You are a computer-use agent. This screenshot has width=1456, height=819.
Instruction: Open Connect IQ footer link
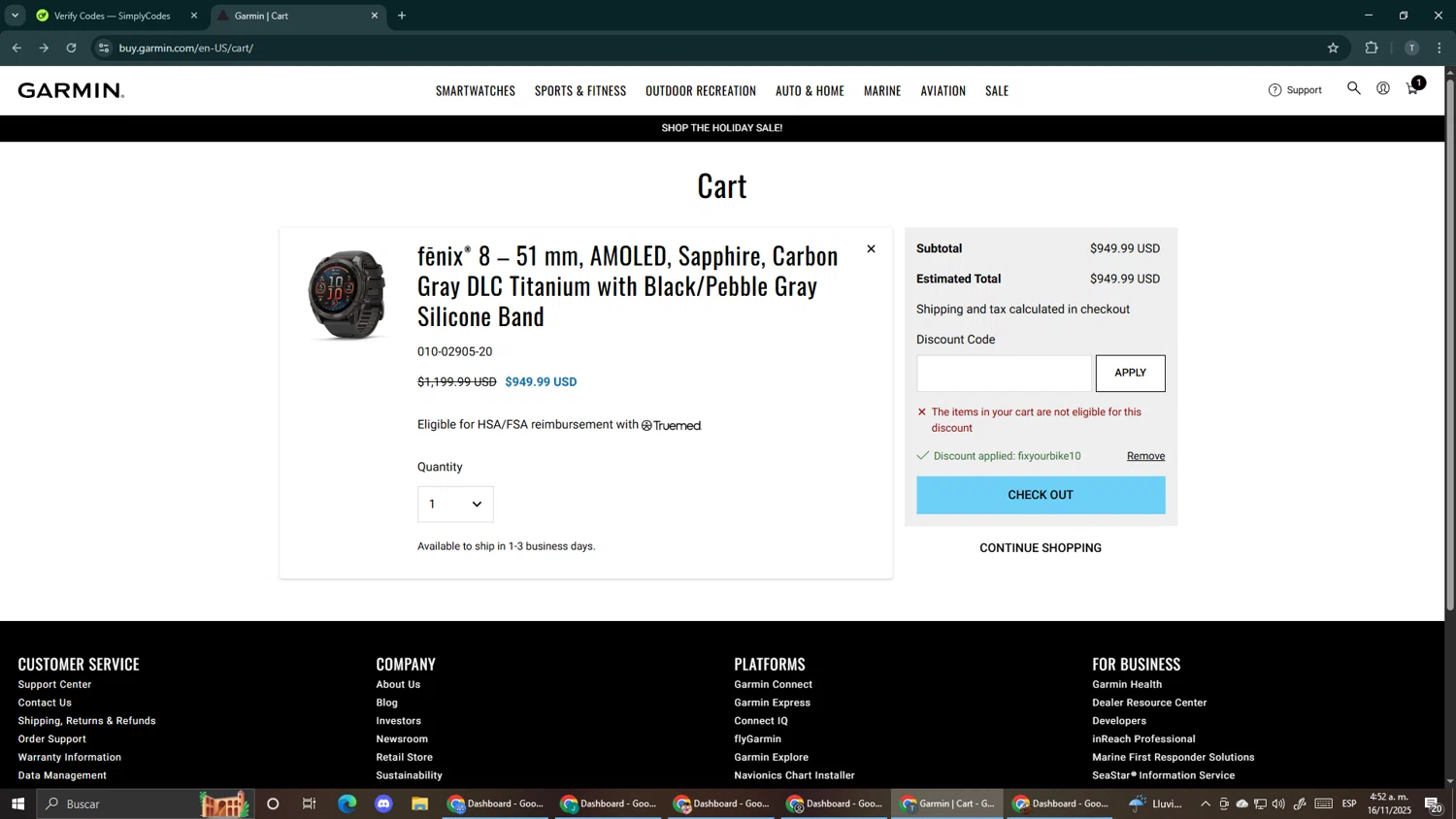coord(761,721)
